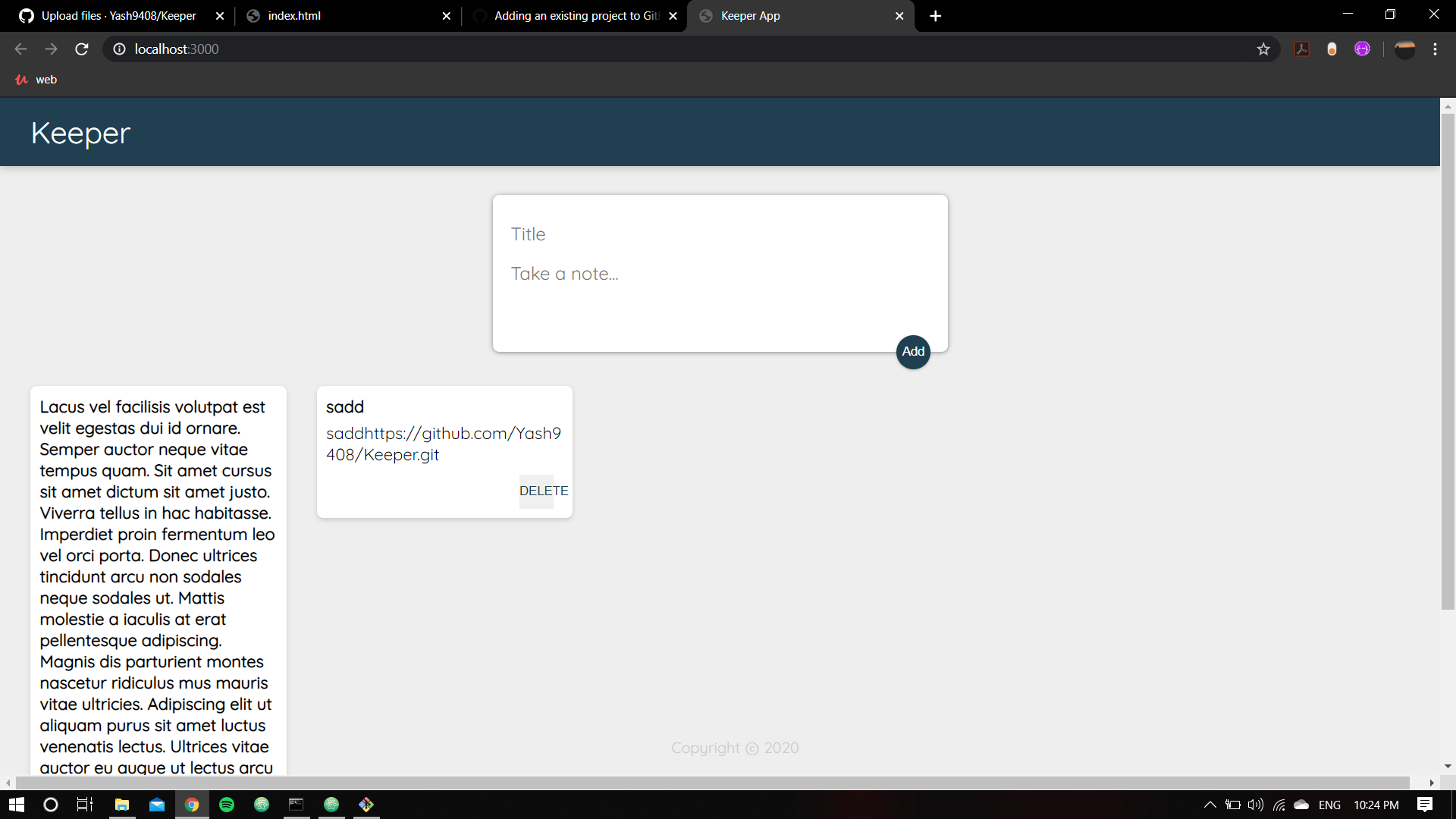
Task: Open Task View in taskbar
Action: pyautogui.click(x=85, y=805)
